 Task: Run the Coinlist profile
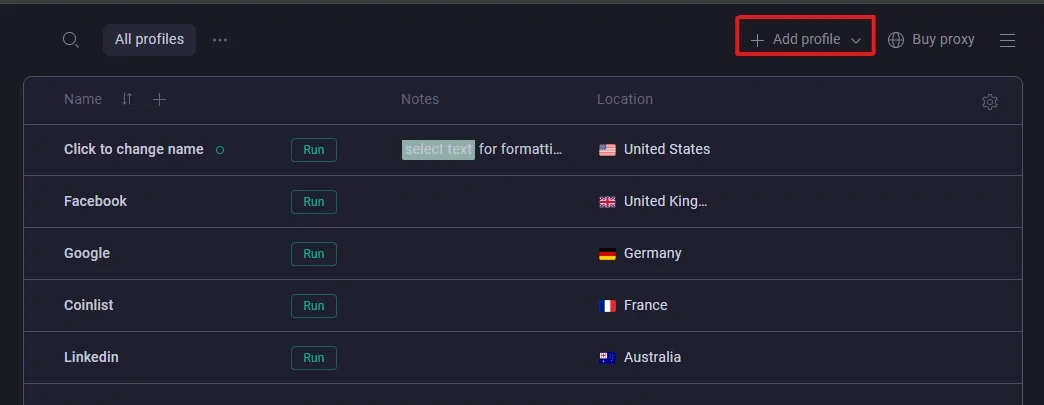[314, 305]
